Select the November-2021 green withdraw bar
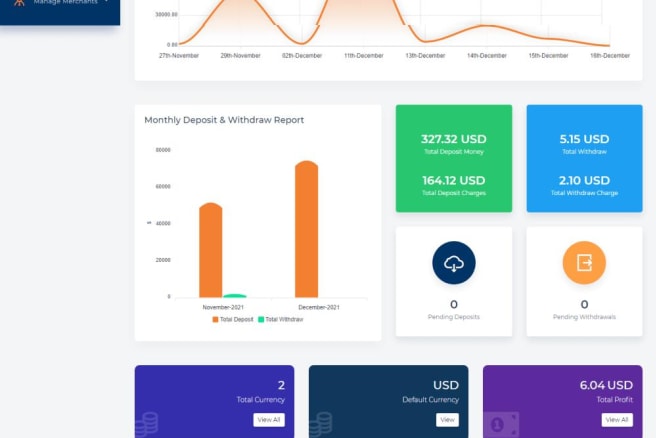The image size is (656, 438). pyautogui.click(x=235, y=296)
